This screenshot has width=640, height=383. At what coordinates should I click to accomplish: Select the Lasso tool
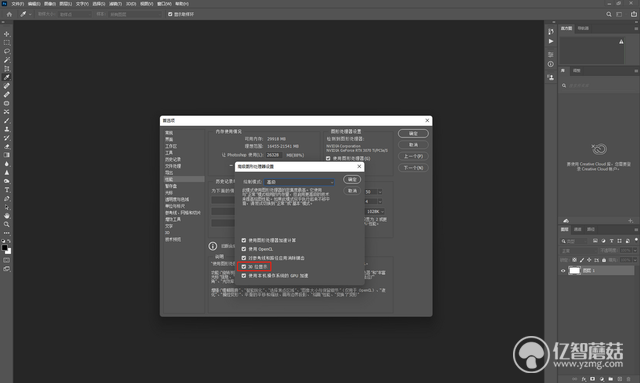tap(7, 51)
